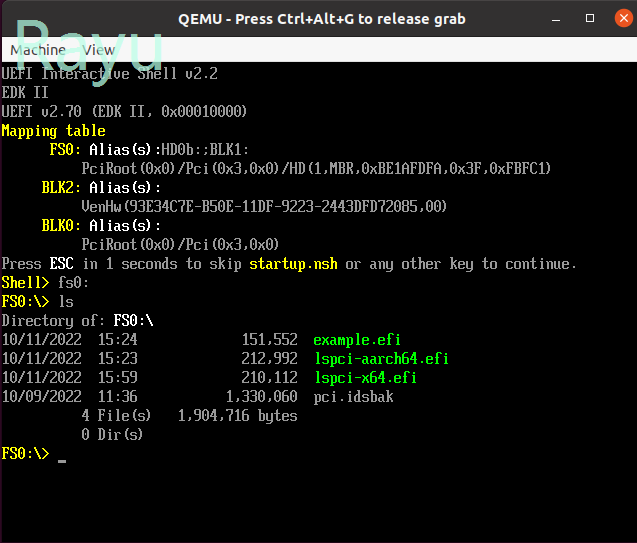Click the blinking cursor at last prompt

[62, 461]
